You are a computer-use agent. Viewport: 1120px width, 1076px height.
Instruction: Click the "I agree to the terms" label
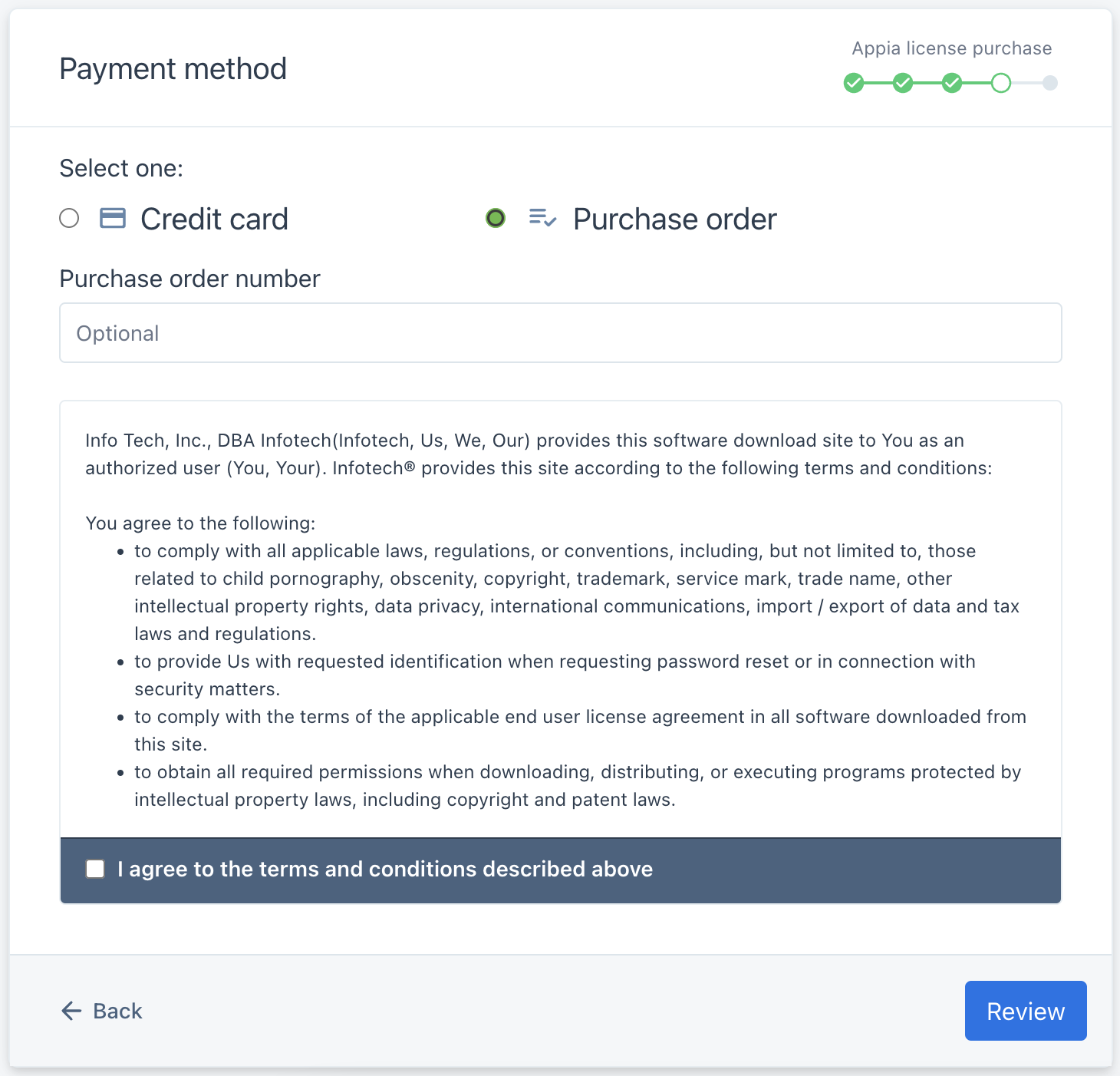[x=385, y=869]
